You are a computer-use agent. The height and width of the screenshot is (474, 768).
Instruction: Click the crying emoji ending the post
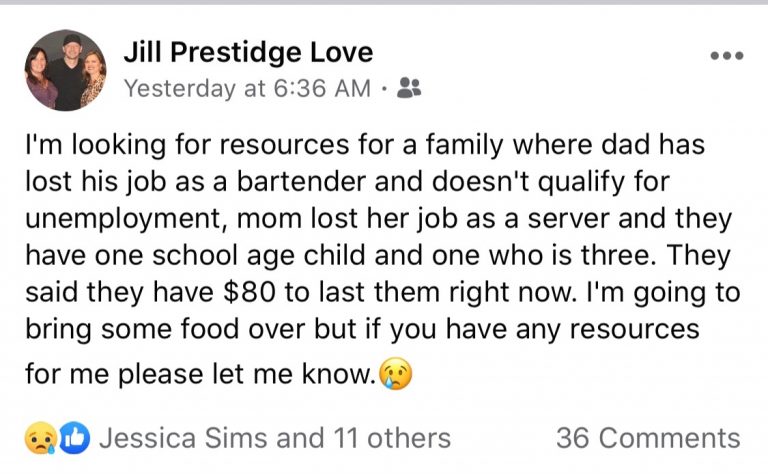(396, 377)
